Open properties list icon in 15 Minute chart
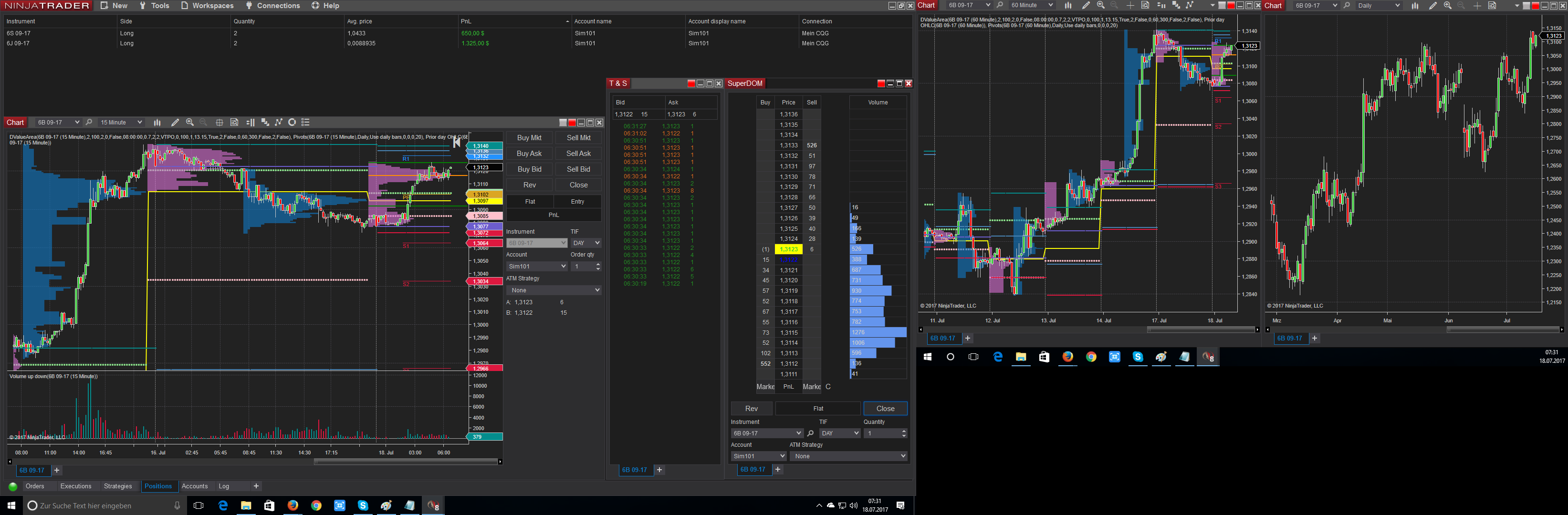Screen dimensions: 1568x515 click(x=305, y=122)
